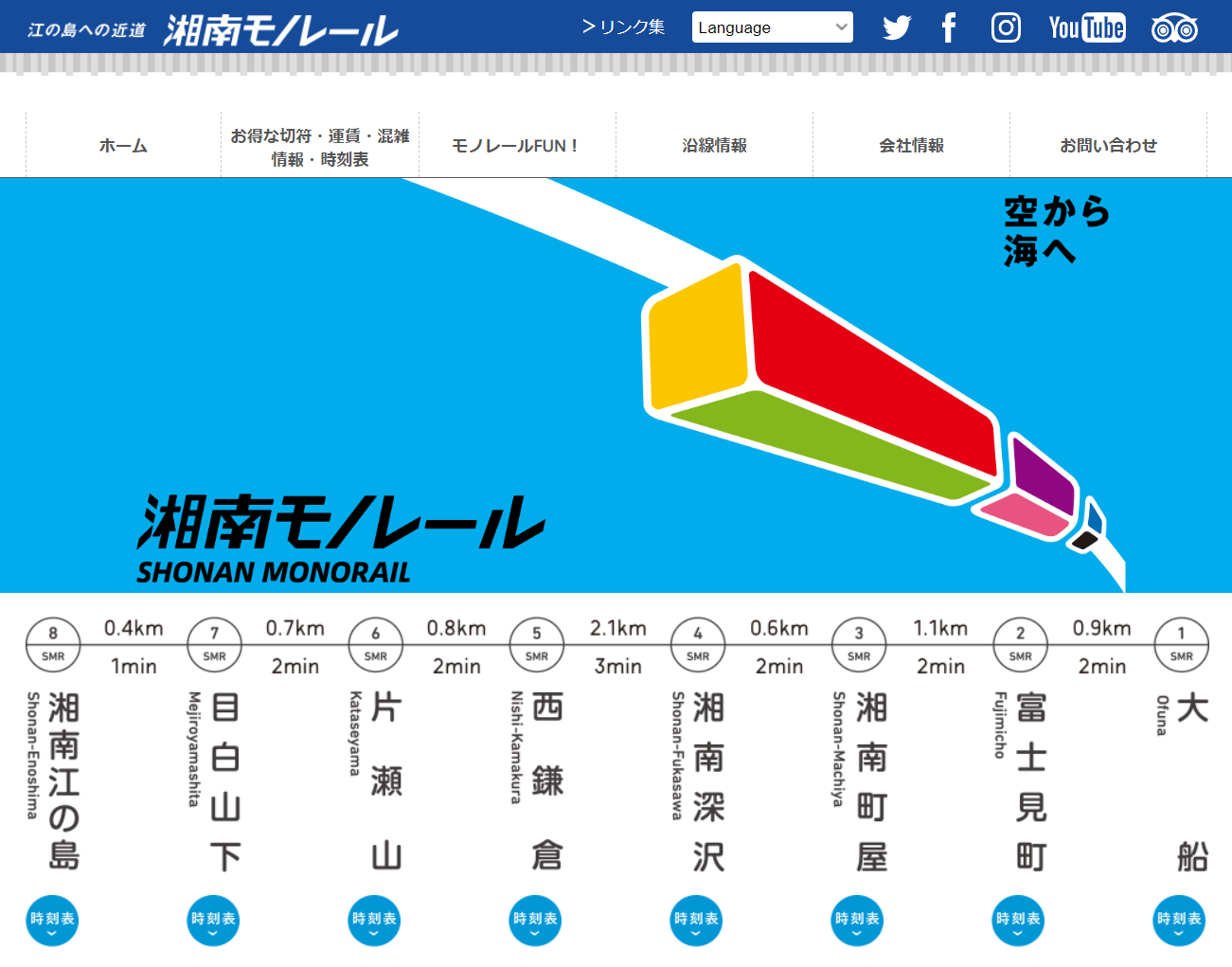Expand timetable for Ofuna station

[x=1179, y=920]
